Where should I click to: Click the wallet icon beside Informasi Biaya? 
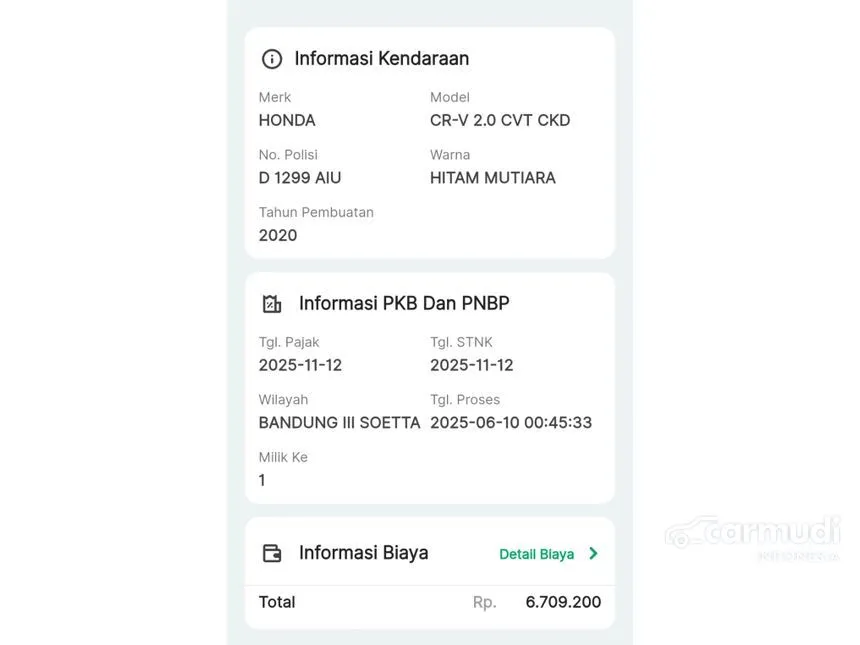(271, 553)
